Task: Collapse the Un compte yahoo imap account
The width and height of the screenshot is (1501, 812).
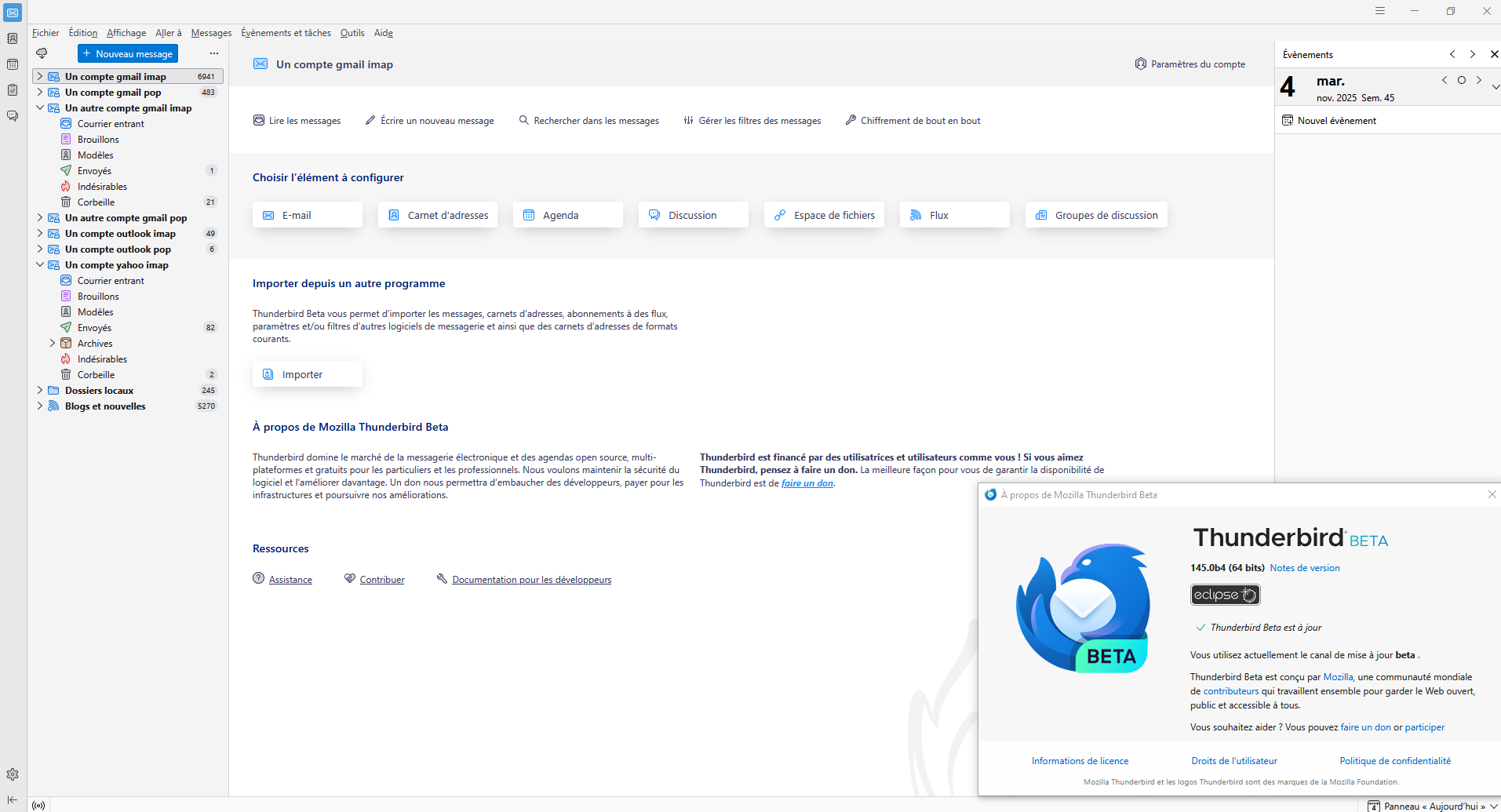Action: click(40, 264)
